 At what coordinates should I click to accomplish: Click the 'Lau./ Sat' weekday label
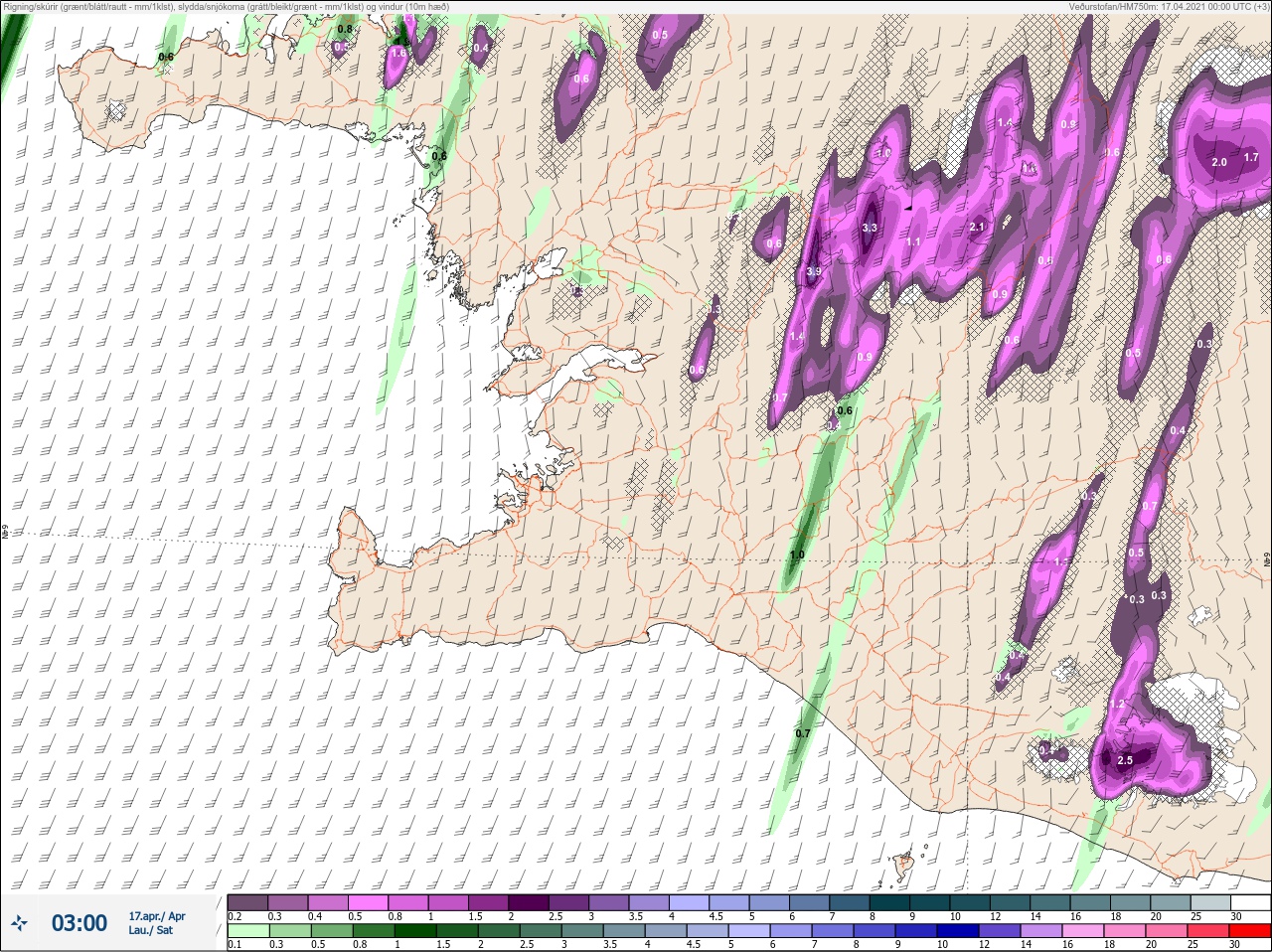tap(150, 930)
